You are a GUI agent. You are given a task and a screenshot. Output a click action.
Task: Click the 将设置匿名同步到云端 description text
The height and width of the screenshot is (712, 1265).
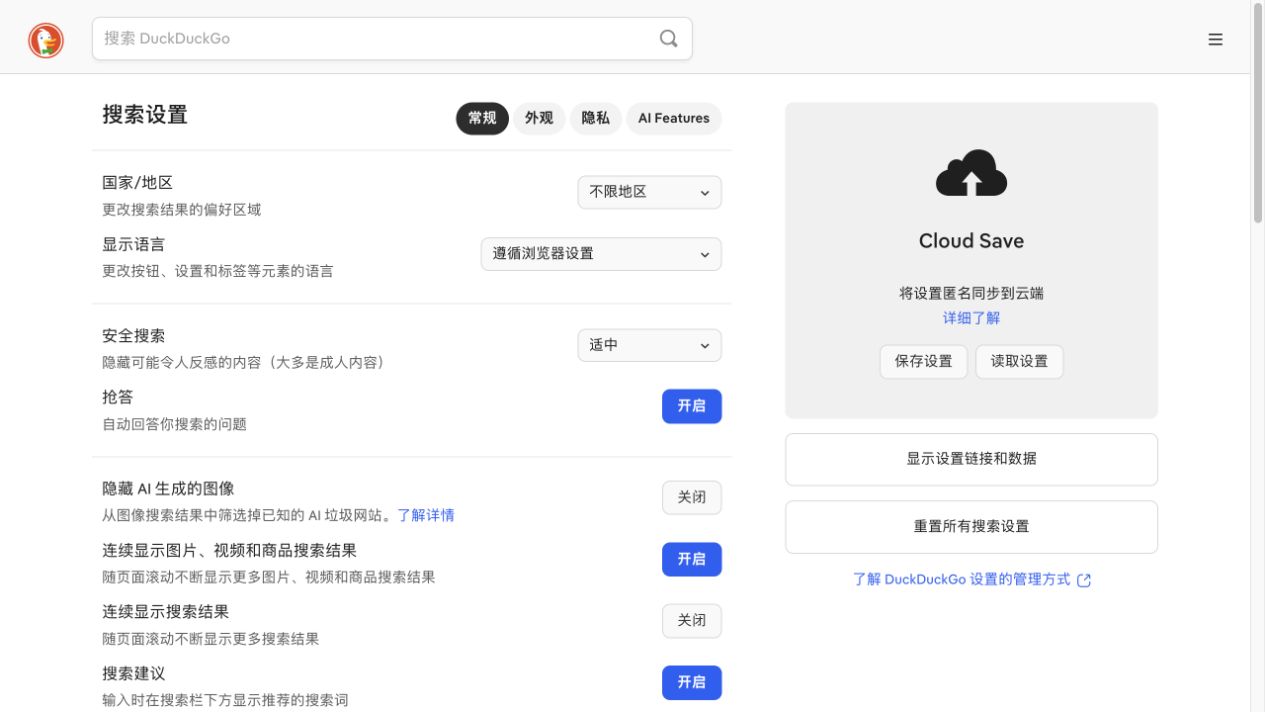click(x=971, y=294)
